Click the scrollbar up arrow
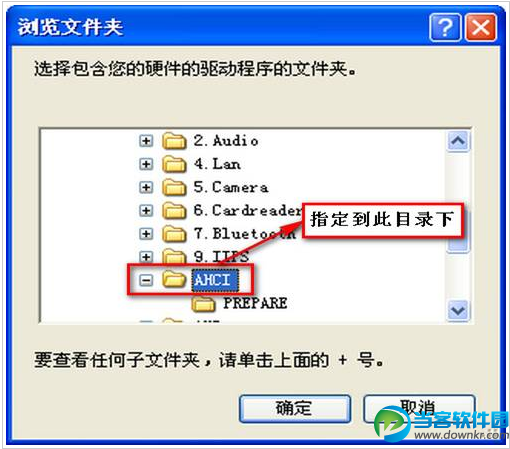Screen dimensions: 510x449 click(x=458, y=141)
